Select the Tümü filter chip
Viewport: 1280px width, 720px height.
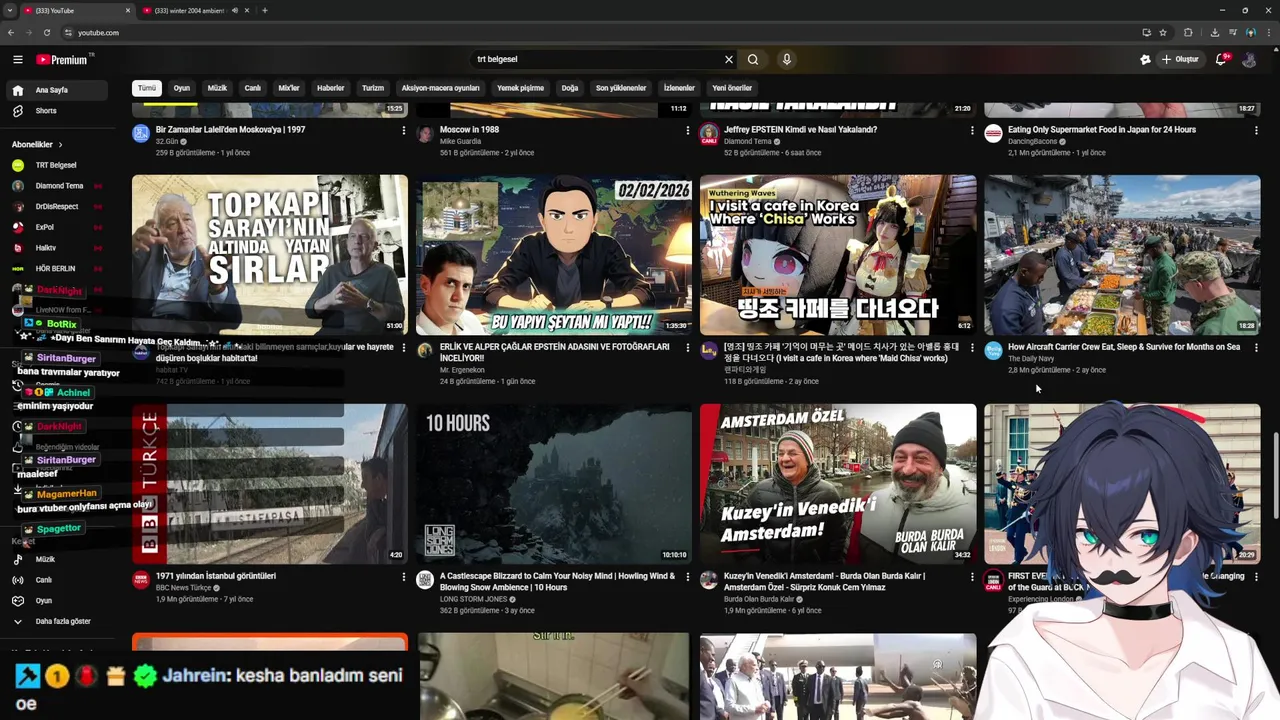[147, 88]
